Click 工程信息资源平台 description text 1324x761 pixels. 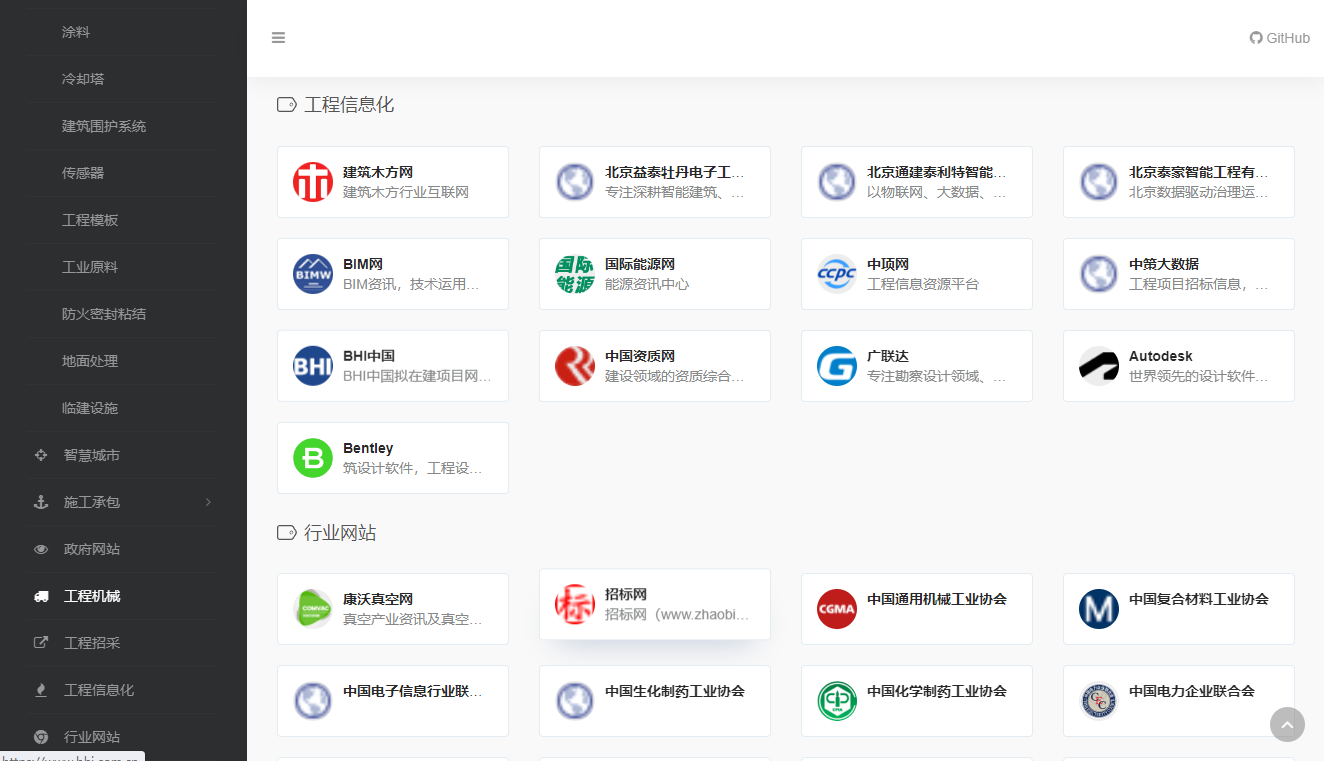923,284
